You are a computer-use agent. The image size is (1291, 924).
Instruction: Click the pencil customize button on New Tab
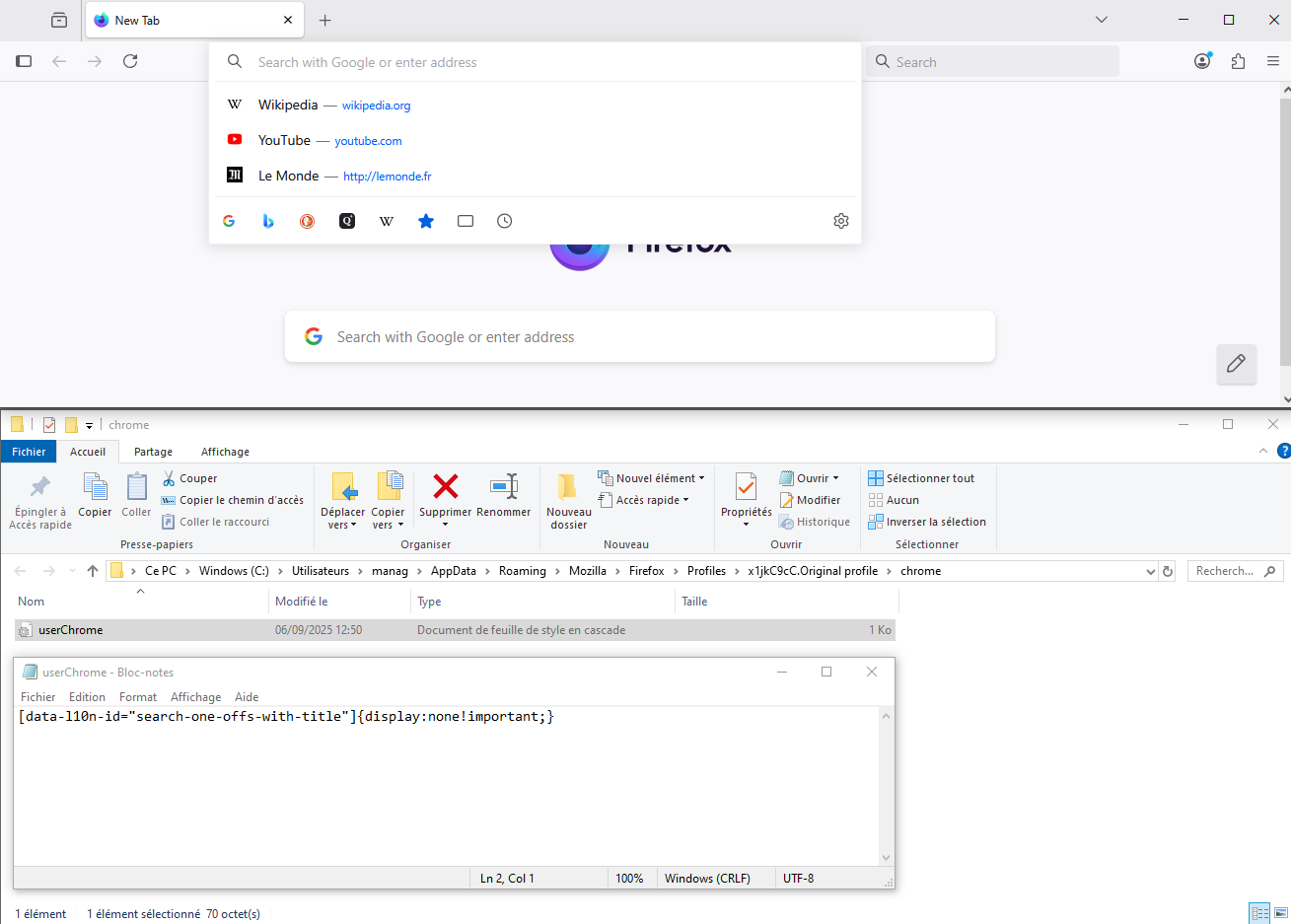pos(1236,364)
